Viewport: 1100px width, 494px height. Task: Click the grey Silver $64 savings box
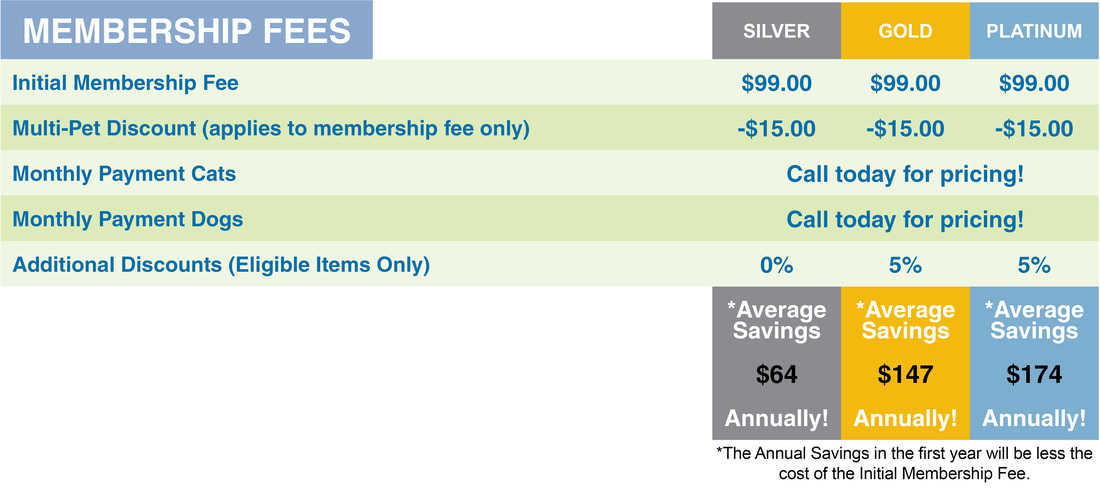click(777, 363)
